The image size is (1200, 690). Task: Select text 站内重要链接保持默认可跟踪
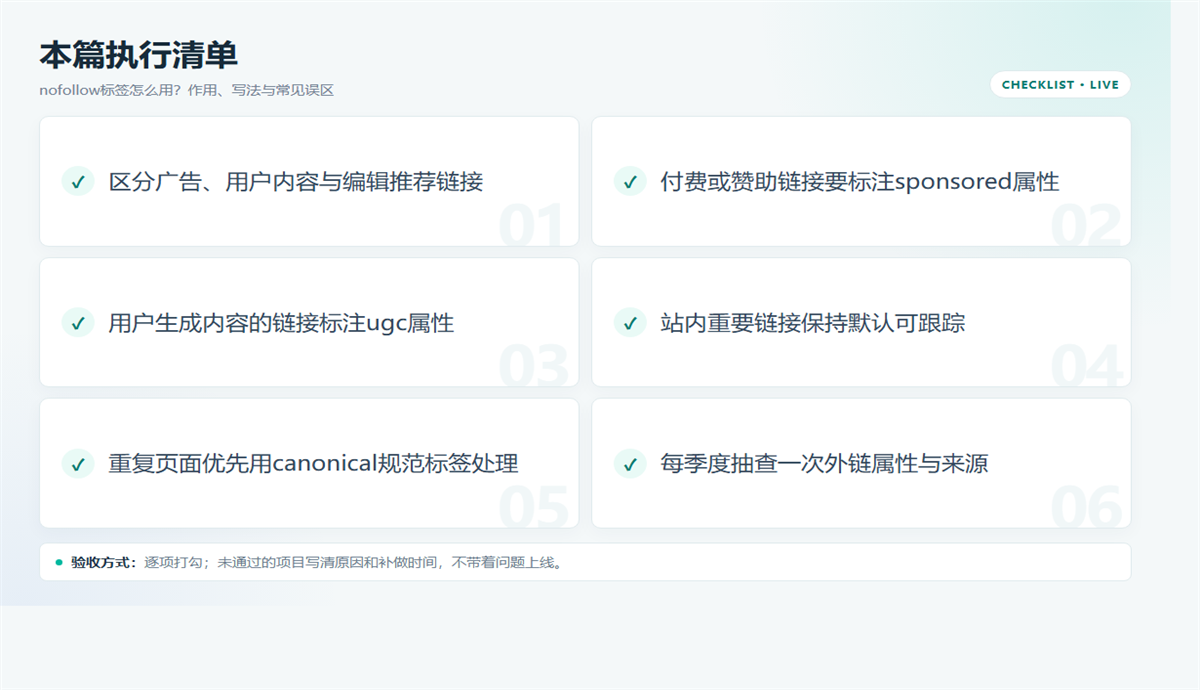812,322
